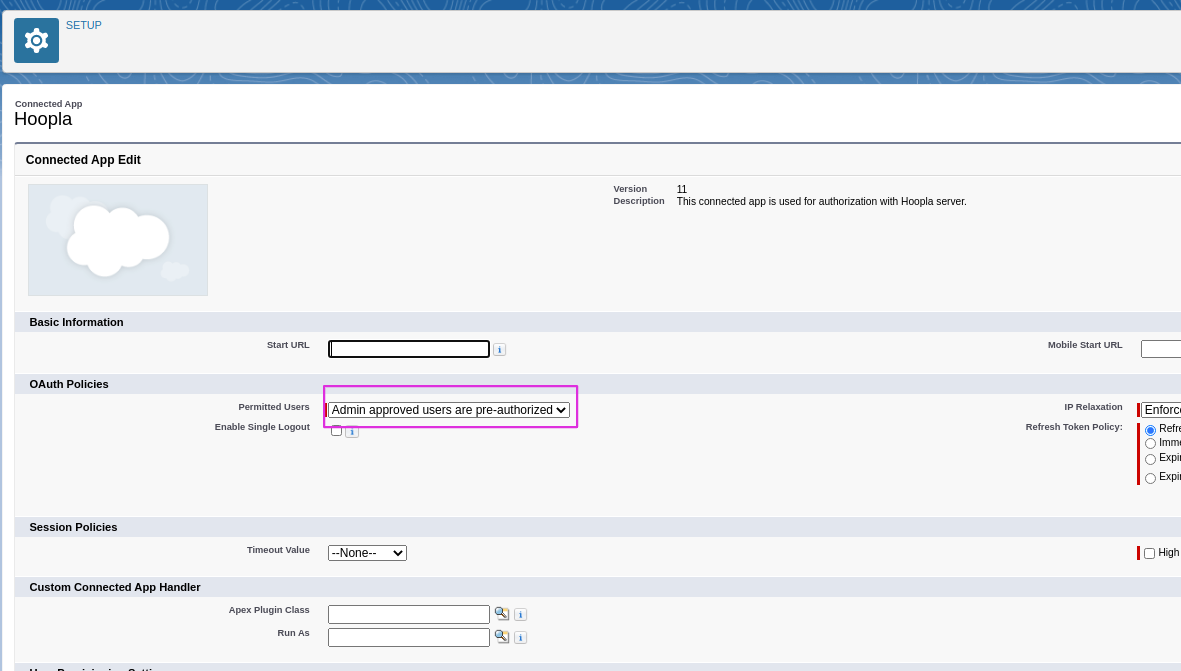
Task: Click the 'OAuth Policies' section header
Action: [x=69, y=384]
